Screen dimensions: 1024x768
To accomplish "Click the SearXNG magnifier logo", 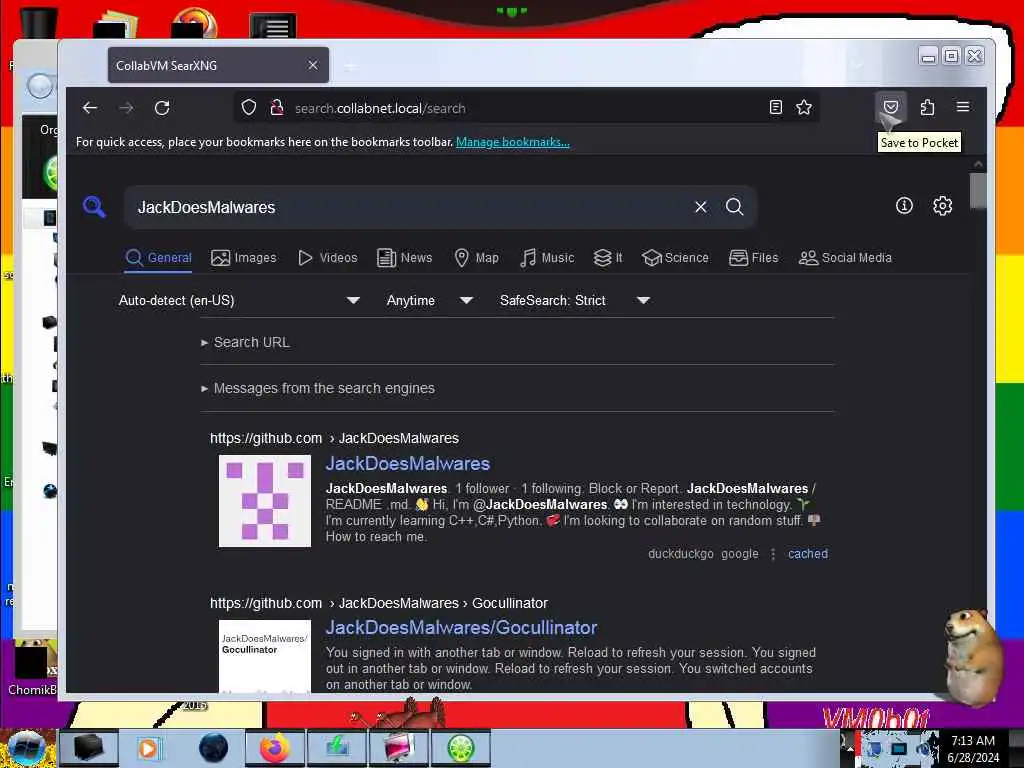I will click(94, 207).
